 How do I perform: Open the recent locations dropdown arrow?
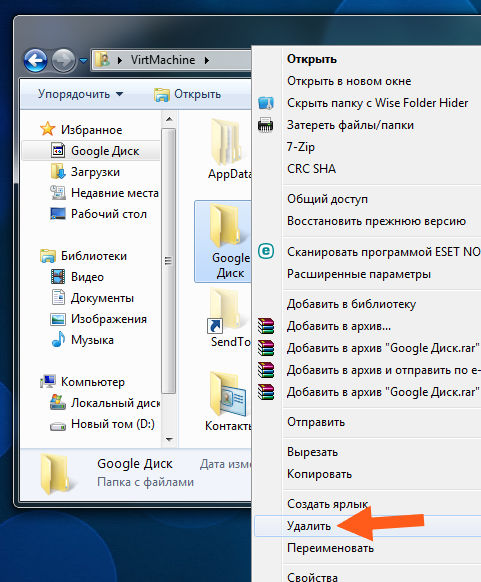pyautogui.click(x=84, y=60)
